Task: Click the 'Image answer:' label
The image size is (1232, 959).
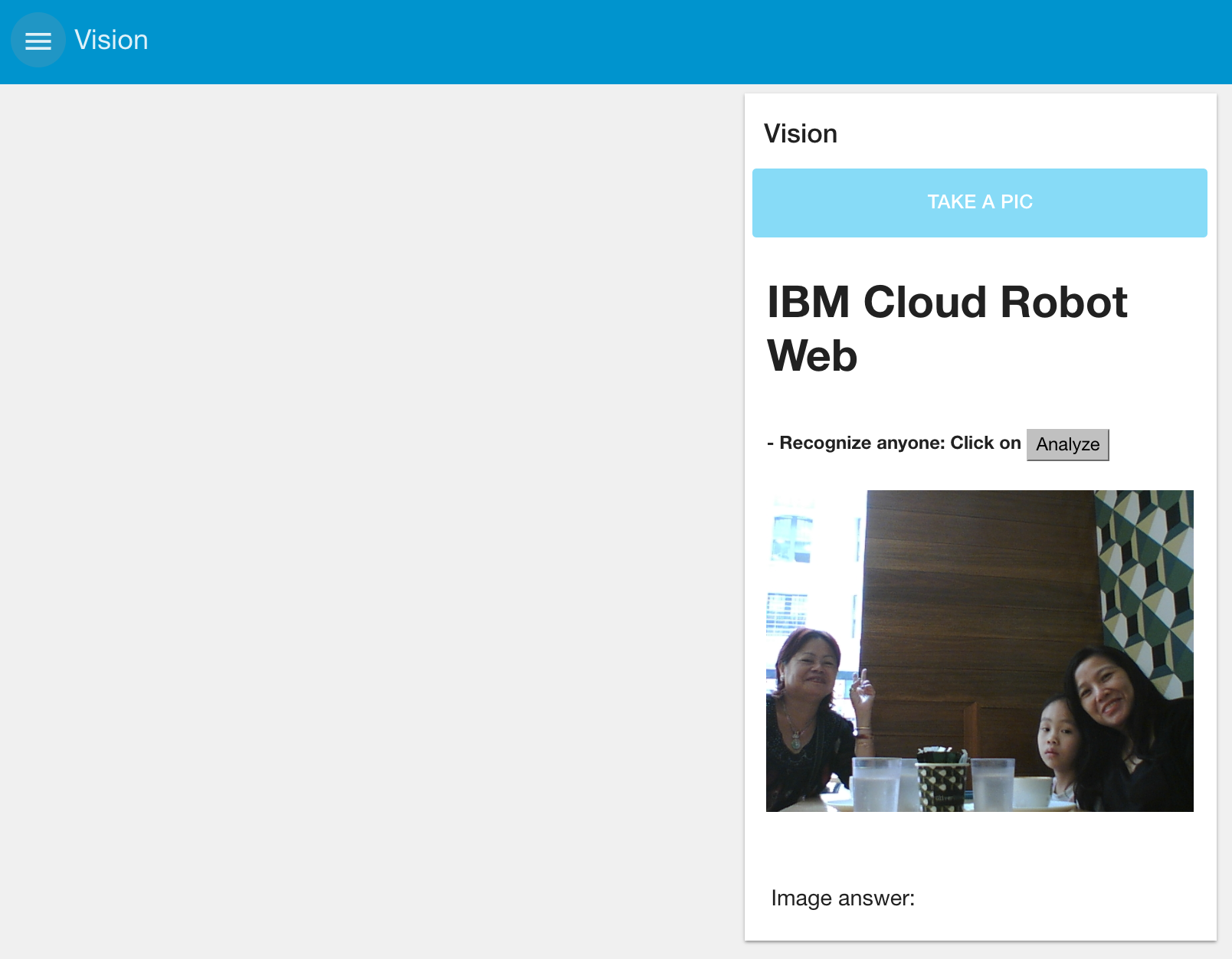Action: pos(843,898)
